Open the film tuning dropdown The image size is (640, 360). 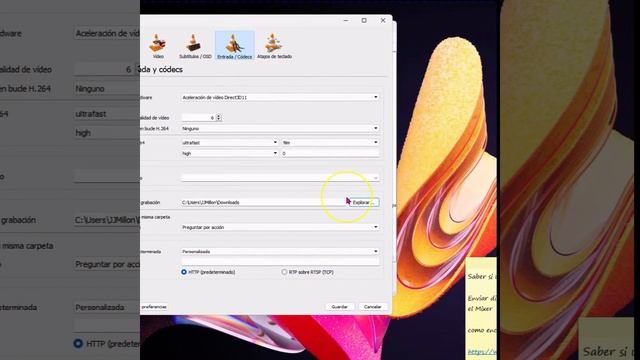pyautogui.click(x=330, y=142)
